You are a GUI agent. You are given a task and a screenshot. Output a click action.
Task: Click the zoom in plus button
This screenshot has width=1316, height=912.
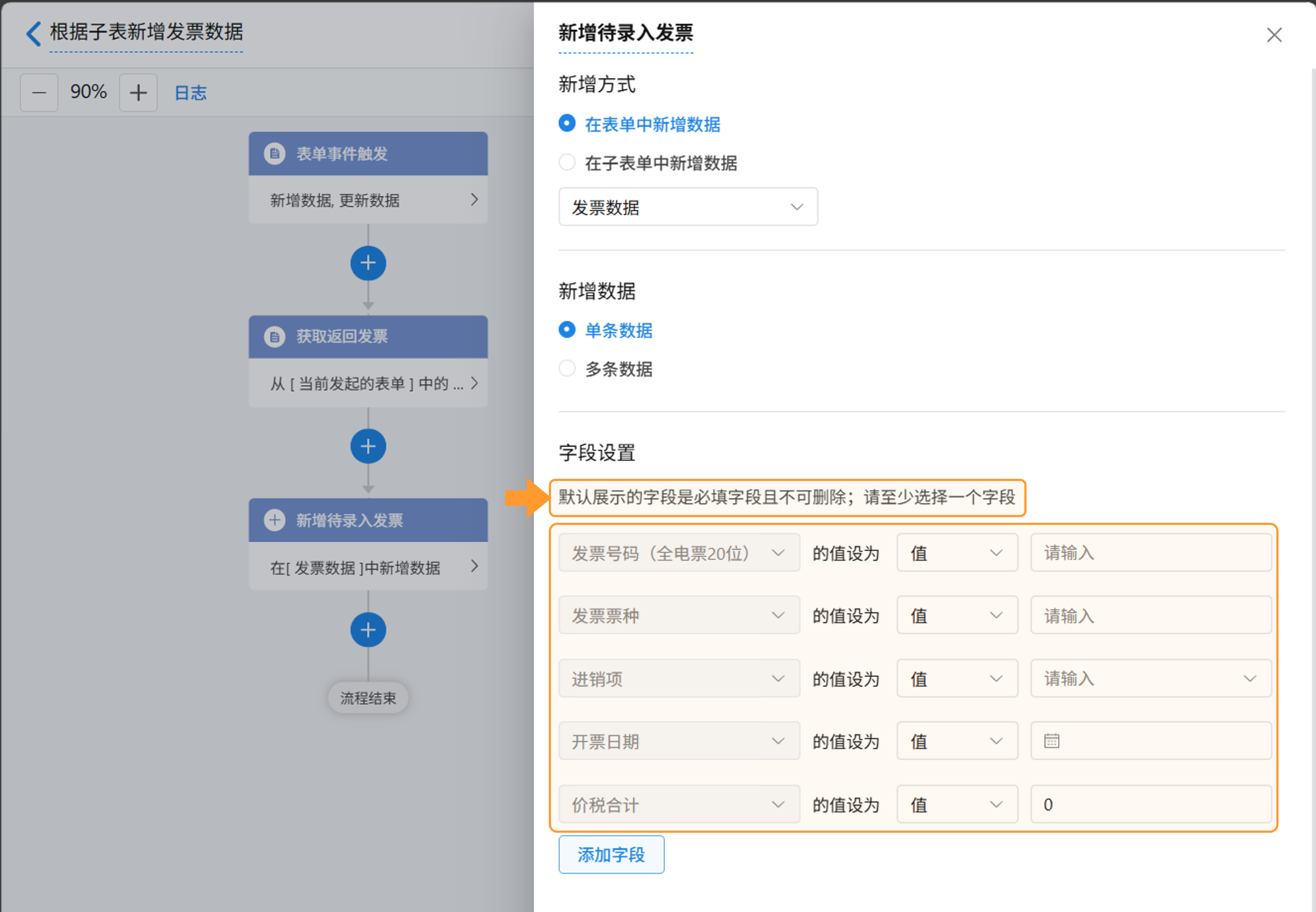tap(138, 93)
